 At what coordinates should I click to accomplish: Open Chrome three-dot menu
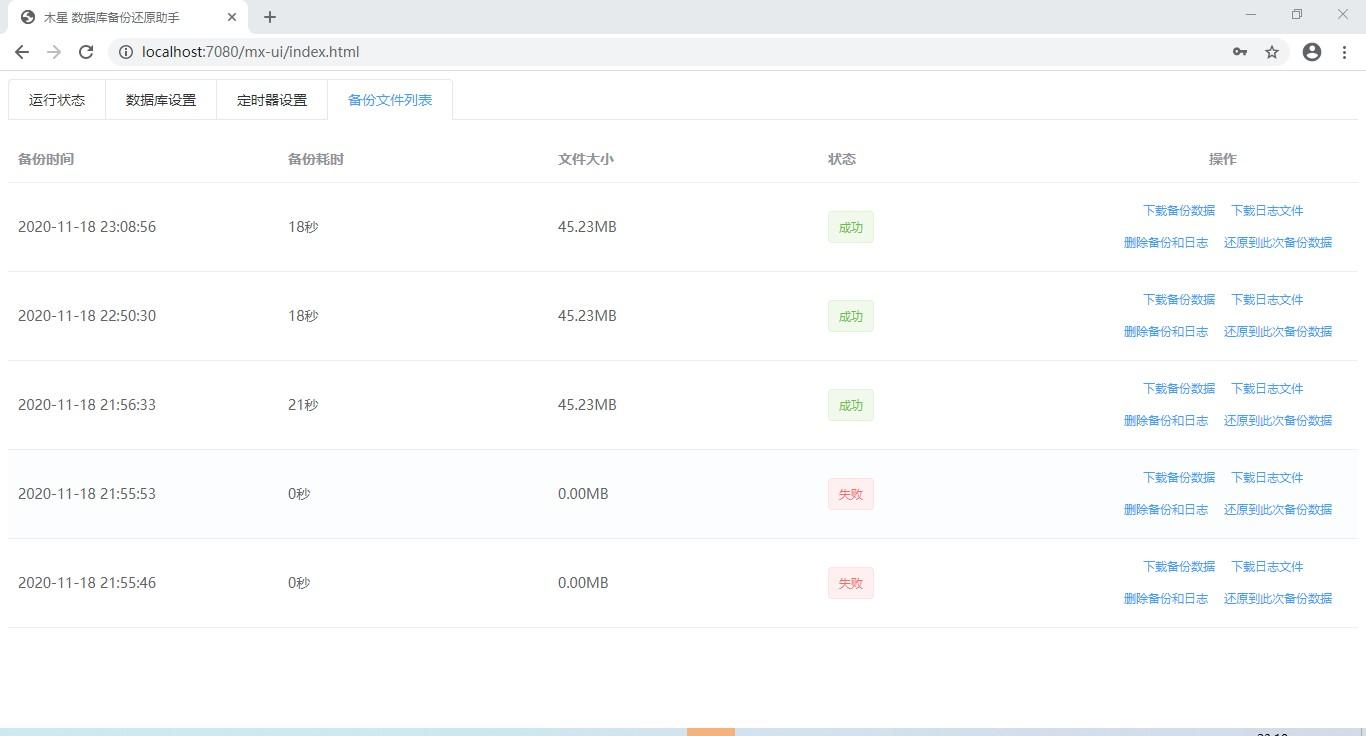(1344, 52)
